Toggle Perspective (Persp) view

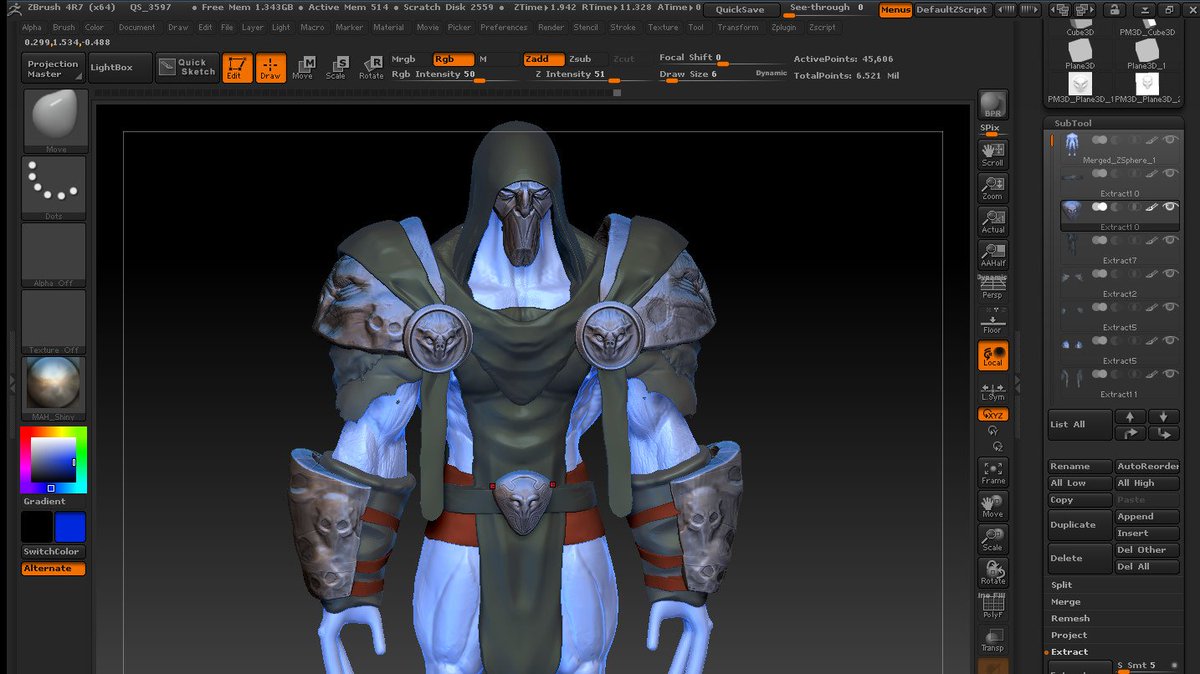pyautogui.click(x=993, y=288)
